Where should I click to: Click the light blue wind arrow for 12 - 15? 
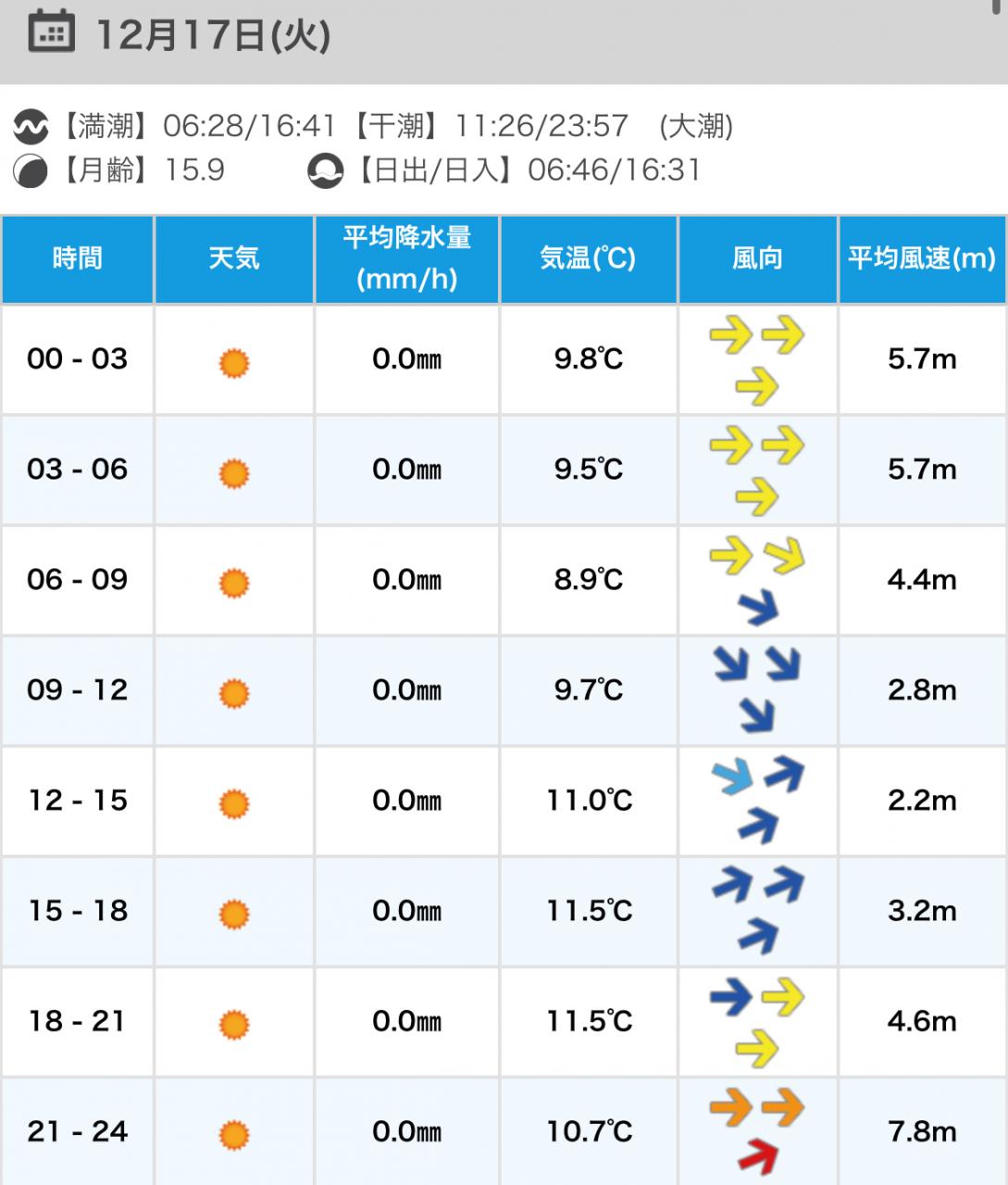click(x=732, y=779)
